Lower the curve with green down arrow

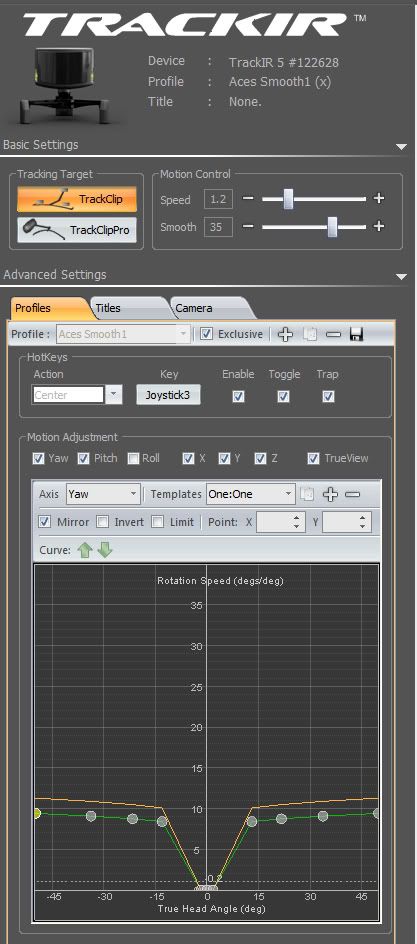pyautogui.click(x=105, y=550)
